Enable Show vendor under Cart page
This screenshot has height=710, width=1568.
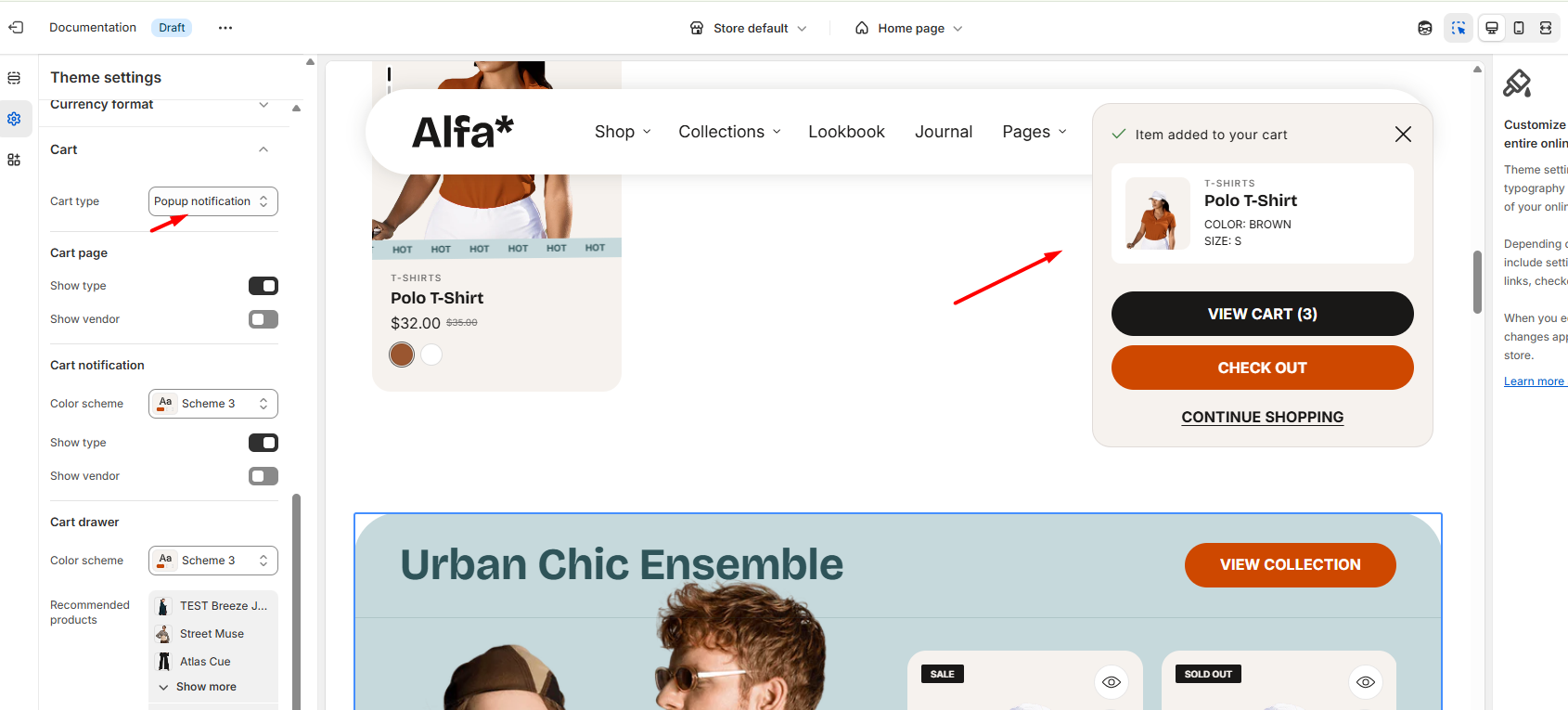tap(263, 319)
